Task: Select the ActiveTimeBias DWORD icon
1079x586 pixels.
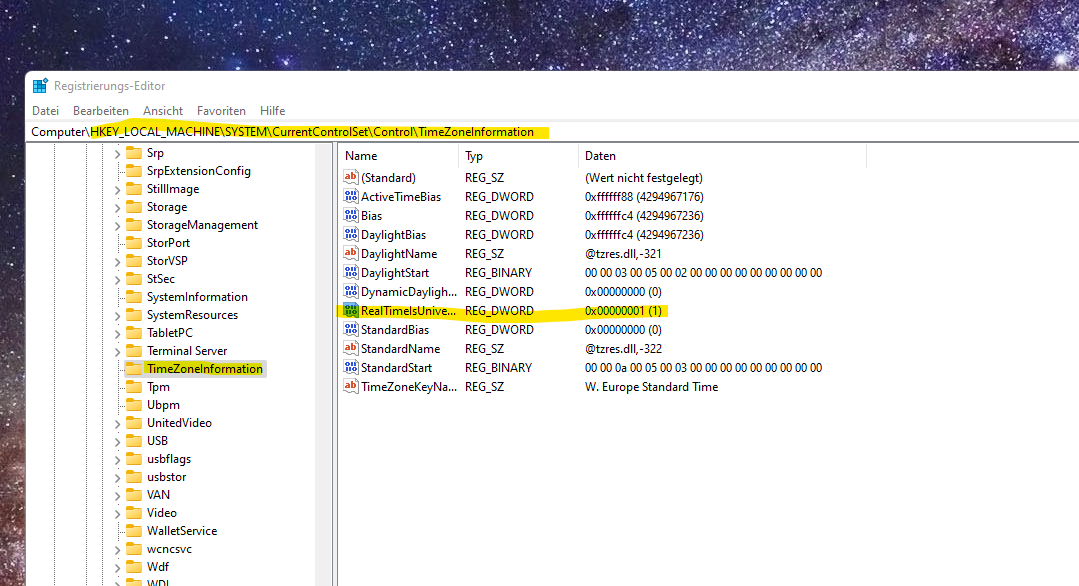Action: point(350,197)
